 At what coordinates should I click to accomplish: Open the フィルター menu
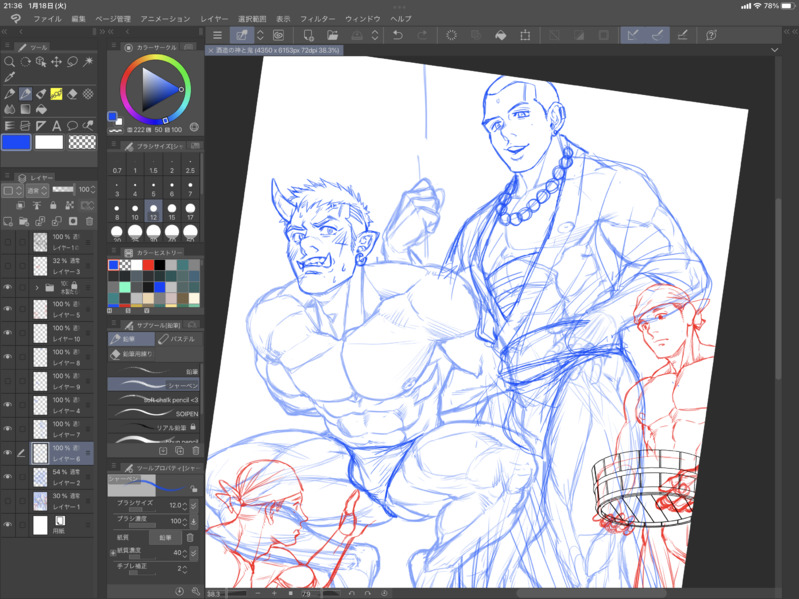point(317,19)
